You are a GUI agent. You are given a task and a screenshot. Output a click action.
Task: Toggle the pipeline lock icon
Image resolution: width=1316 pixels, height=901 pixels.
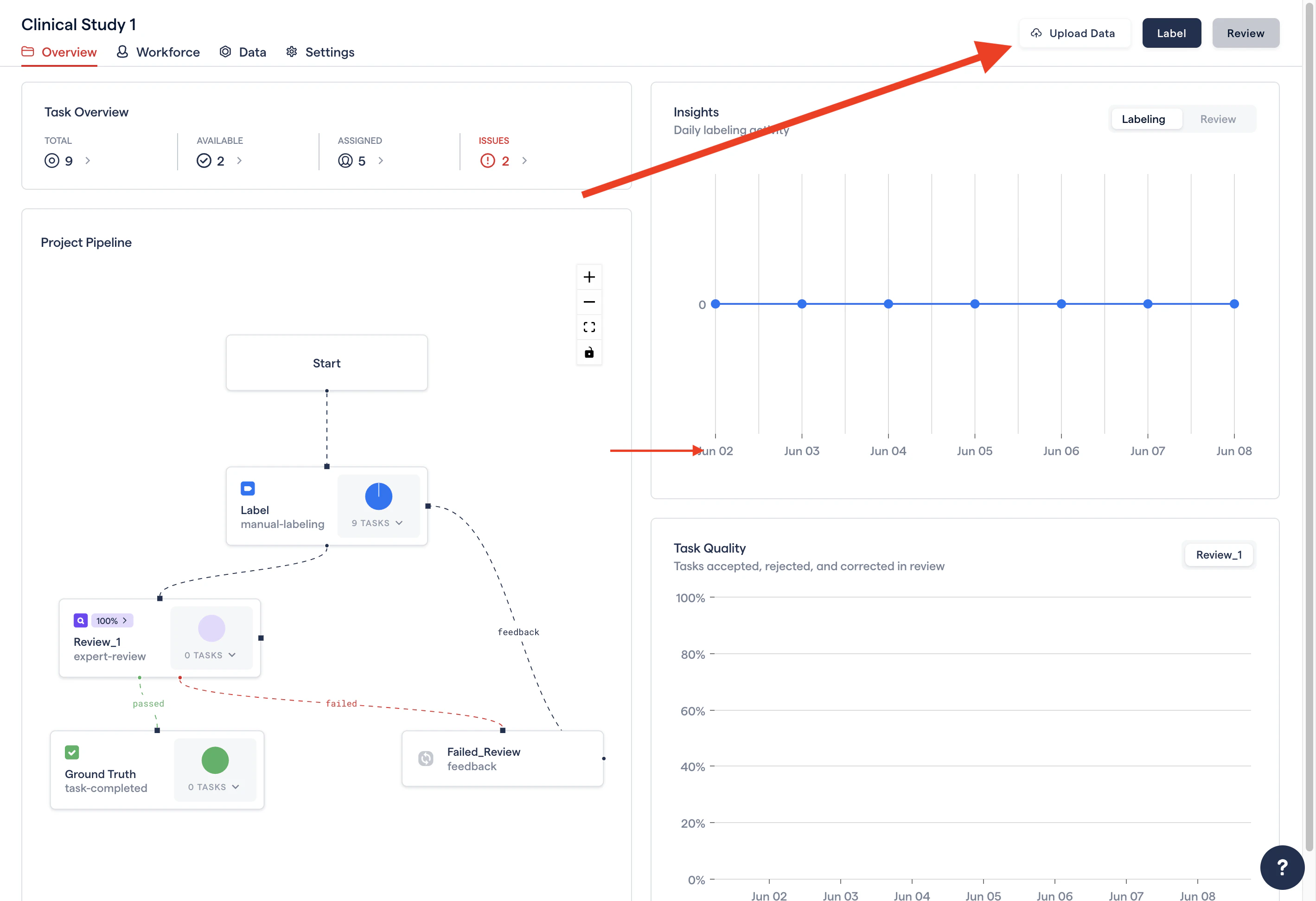(589, 353)
